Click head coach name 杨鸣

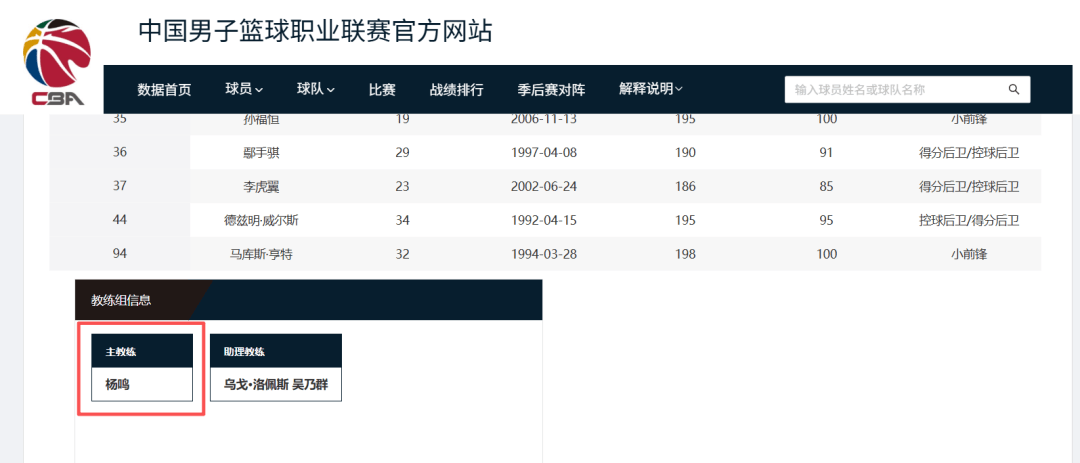coord(118,384)
